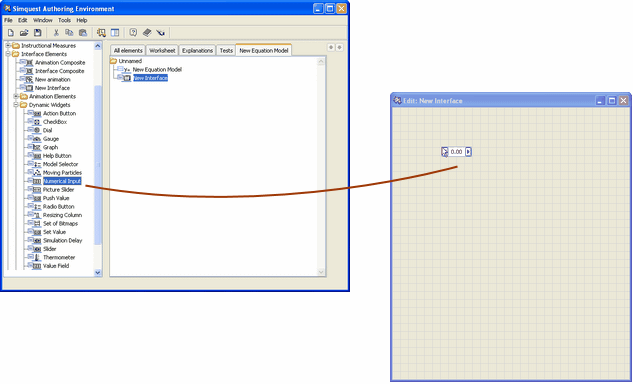The width and height of the screenshot is (633, 384).
Task: Select the Thermometer widget item
Action: [59, 258]
